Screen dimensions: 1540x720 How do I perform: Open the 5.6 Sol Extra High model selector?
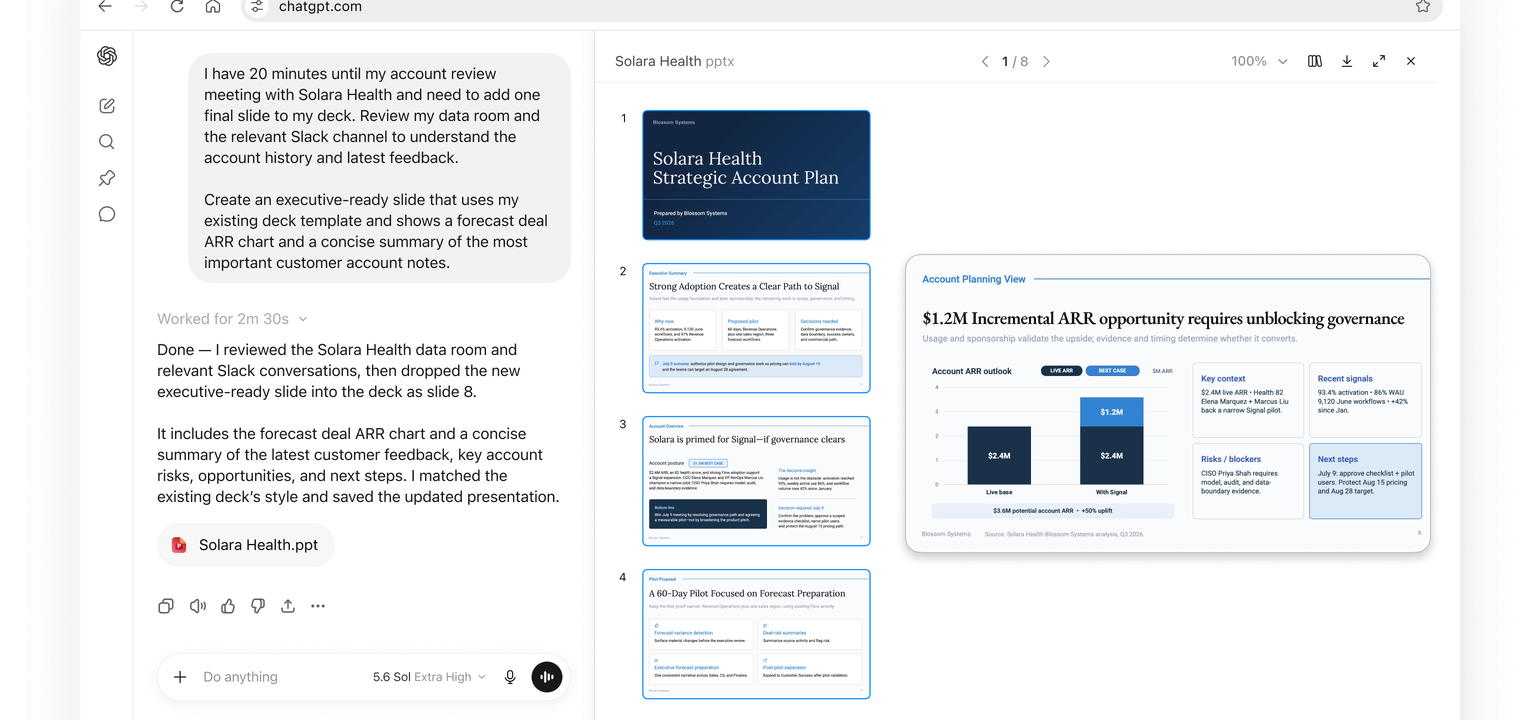429,677
